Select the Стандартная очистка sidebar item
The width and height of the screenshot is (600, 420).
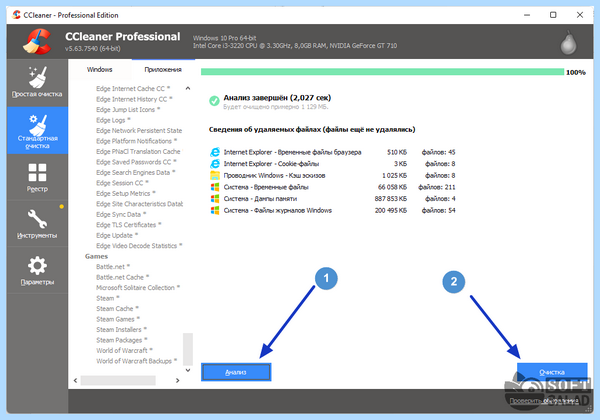pos(37,130)
